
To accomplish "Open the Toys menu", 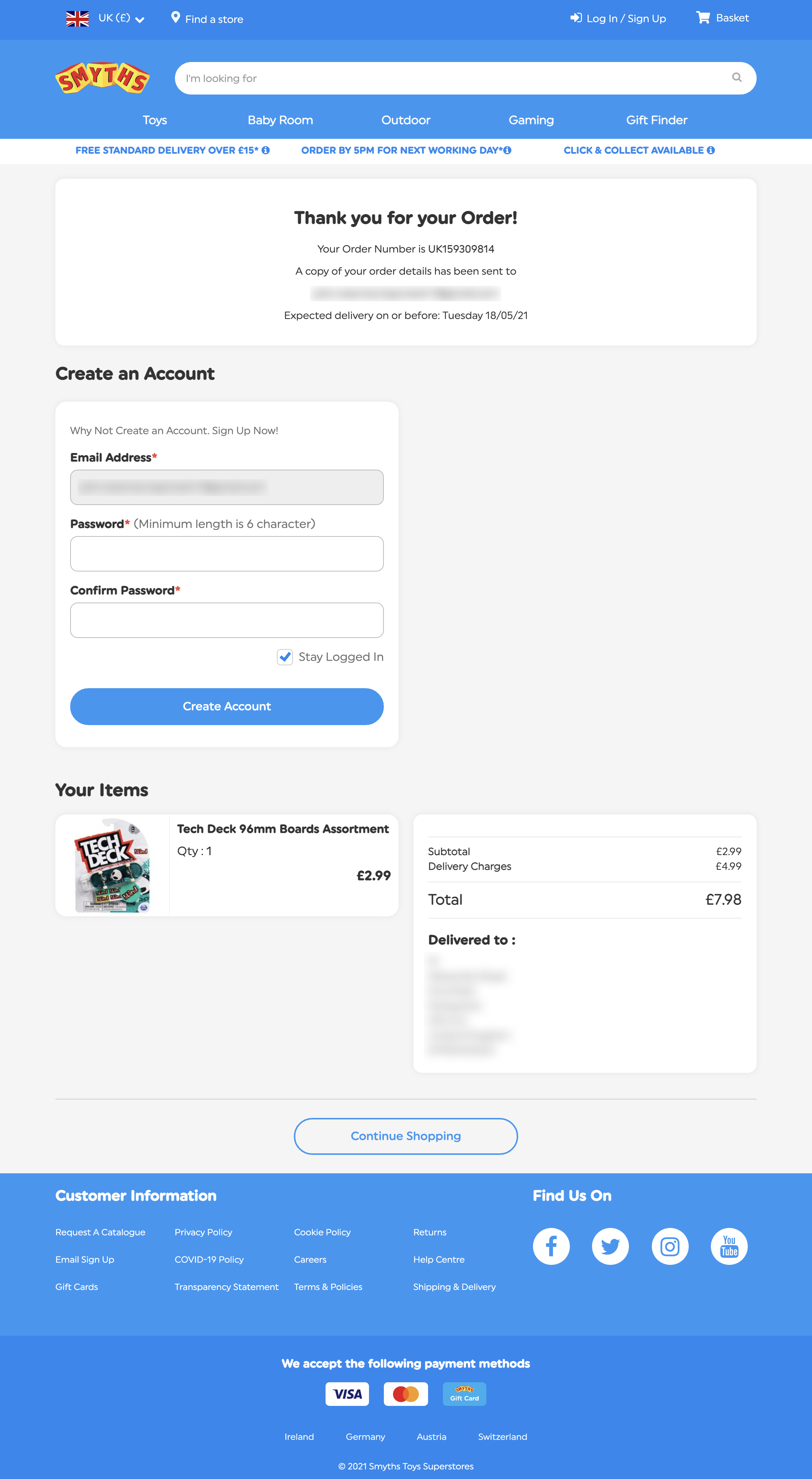I will point(154,120).
